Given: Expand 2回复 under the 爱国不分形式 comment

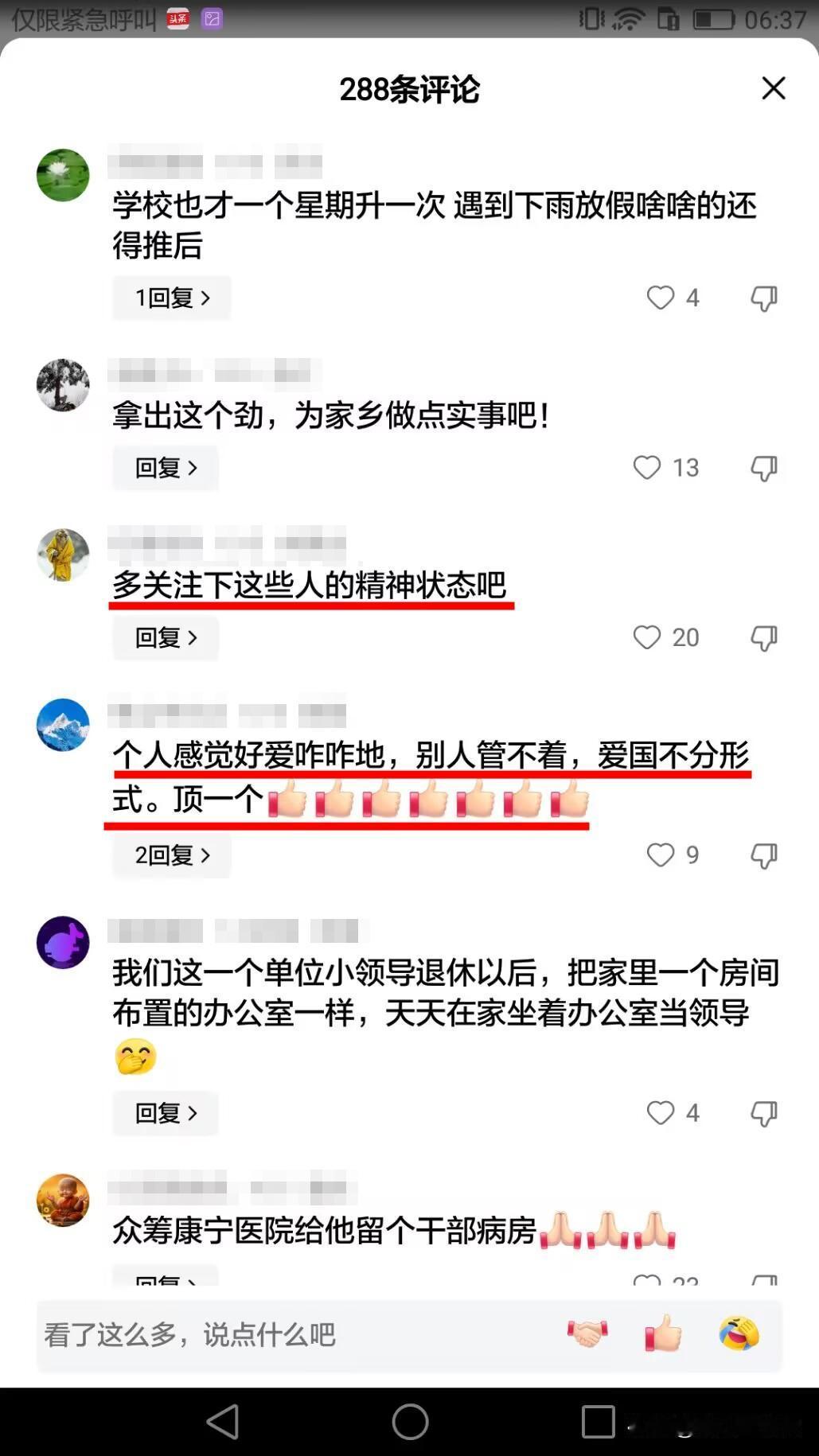Looking at the screenshot, I should 172,855.
